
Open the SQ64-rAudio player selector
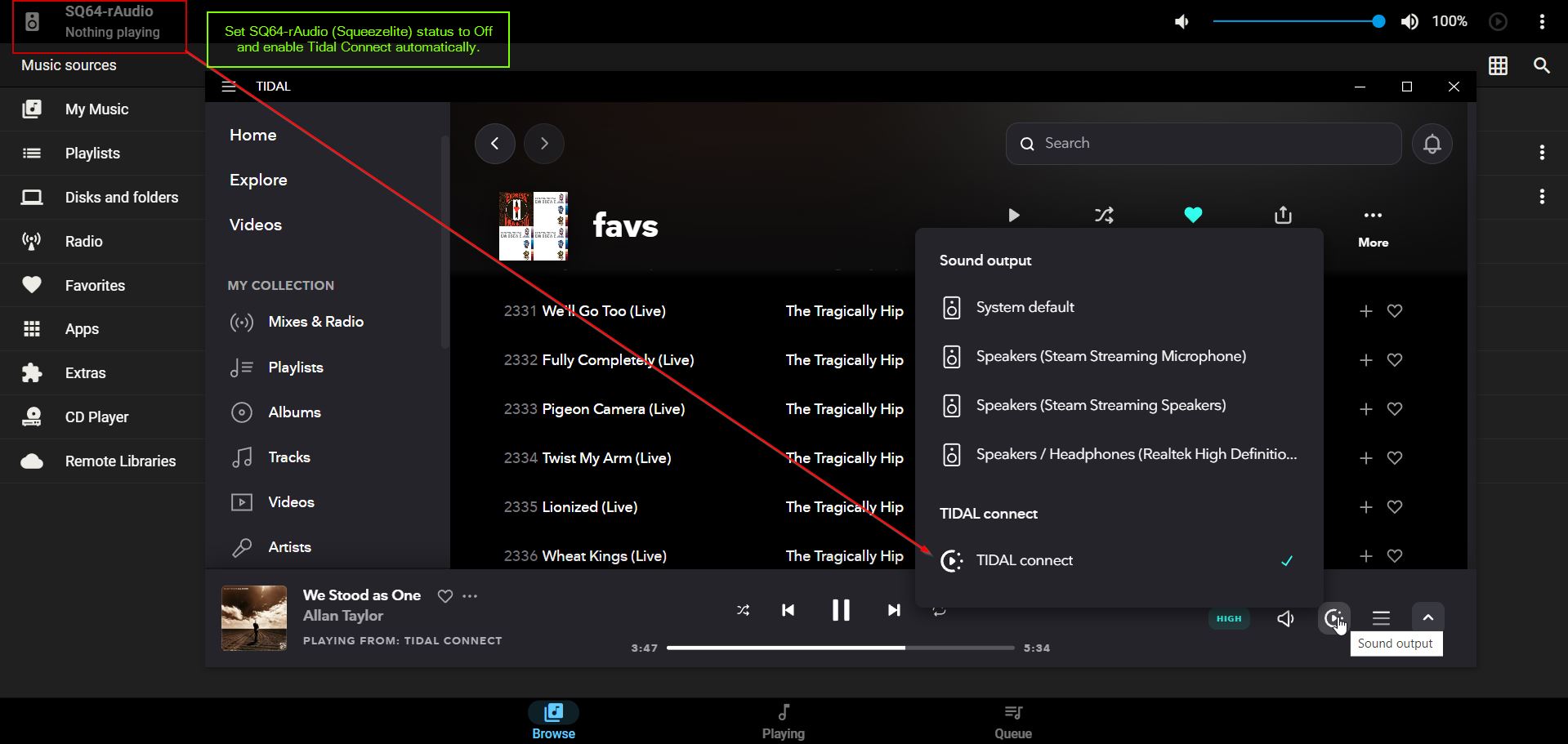pos(99,22)
